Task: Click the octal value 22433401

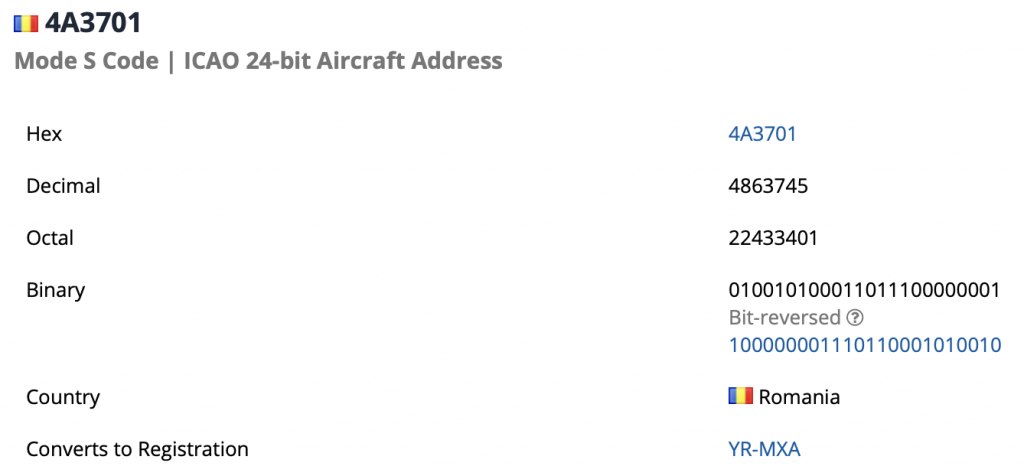Action: 773,238
